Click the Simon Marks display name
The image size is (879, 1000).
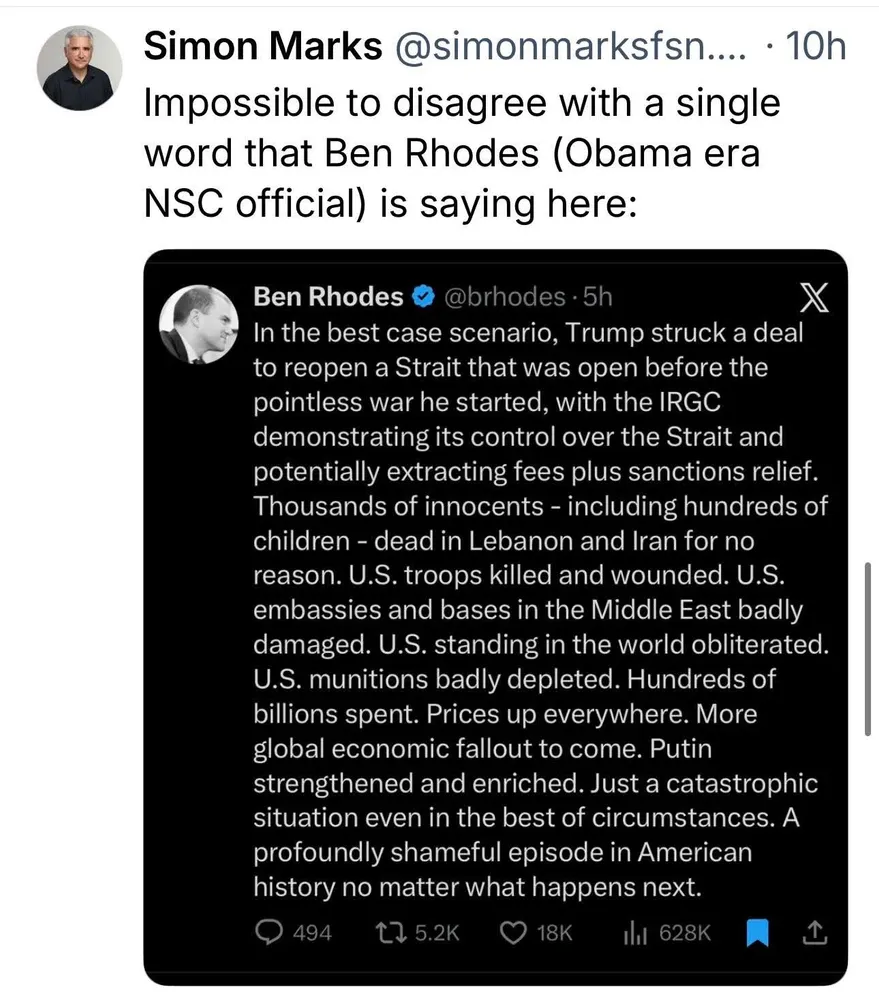tap(264, 46)
